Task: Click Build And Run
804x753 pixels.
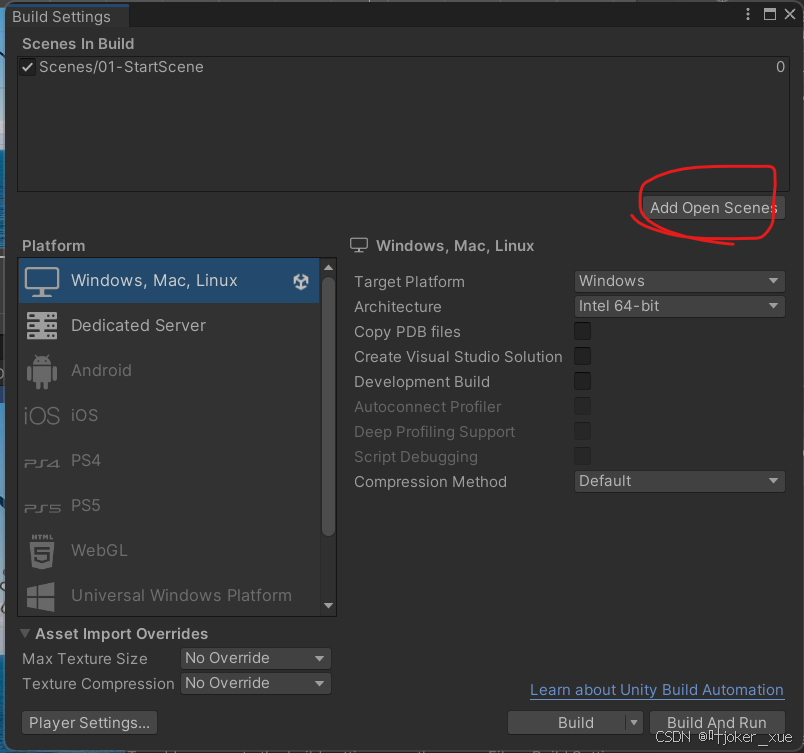Action: click(x=717, y=723)
